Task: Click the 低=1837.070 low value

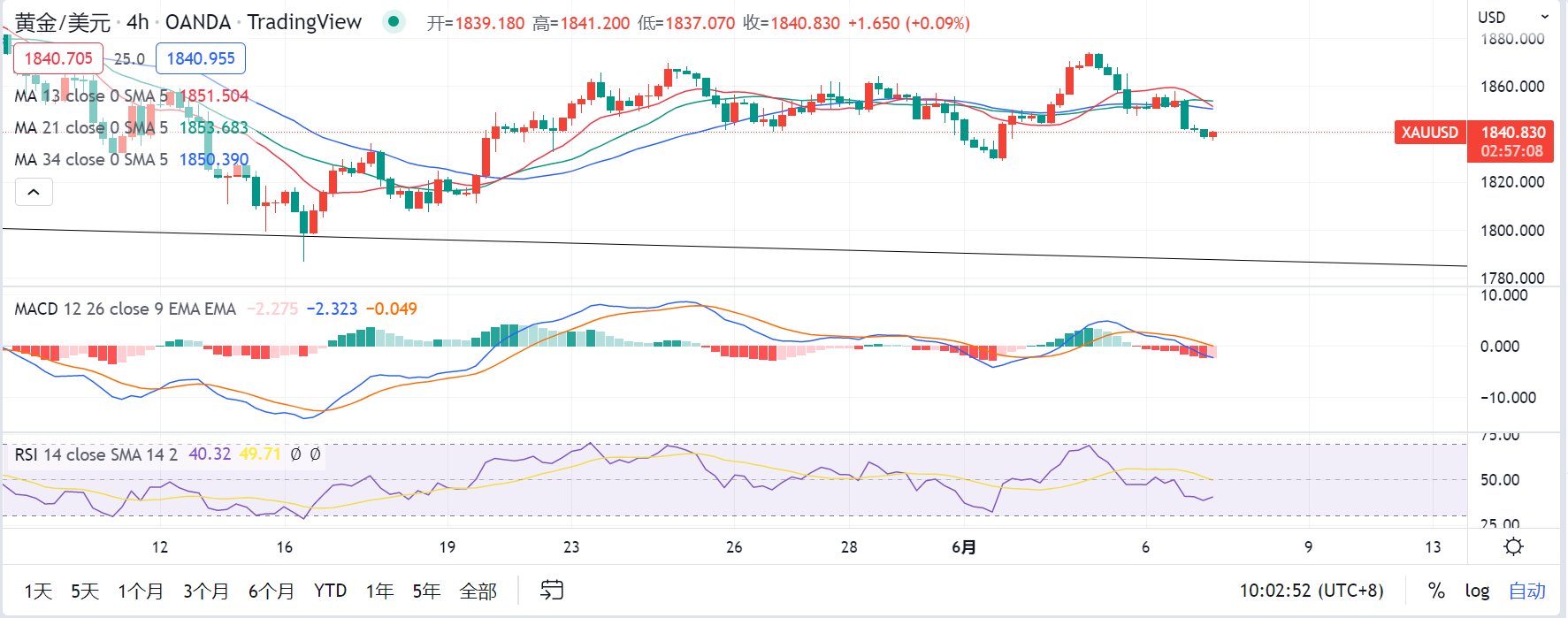Action: pyautogui.click(x=686, y=23)
